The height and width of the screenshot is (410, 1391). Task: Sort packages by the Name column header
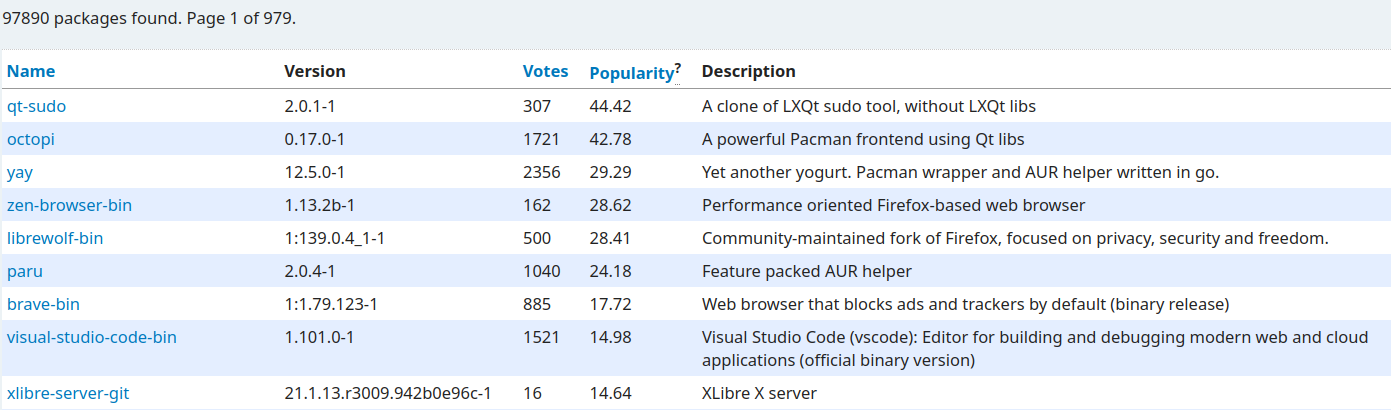point(31,71)
